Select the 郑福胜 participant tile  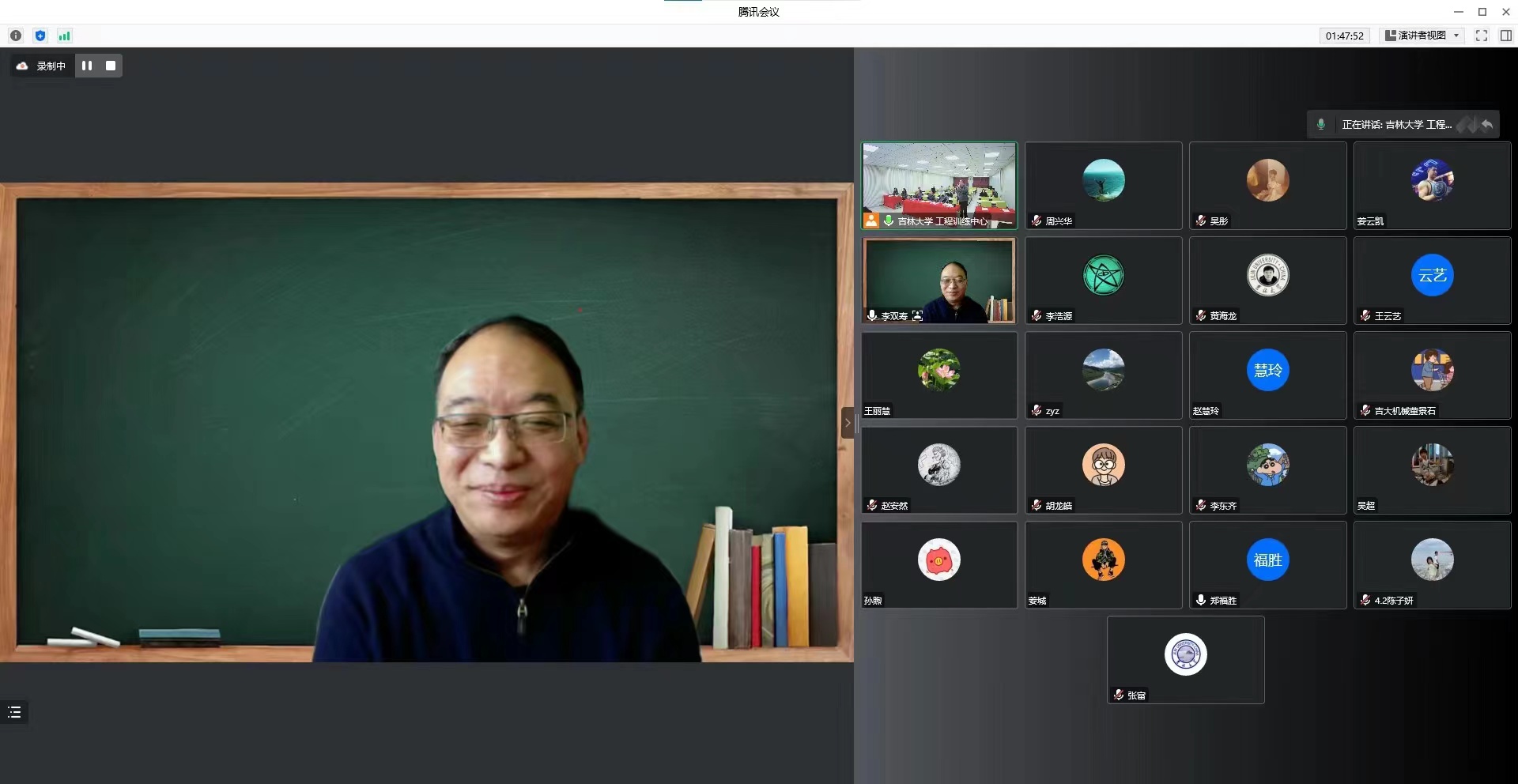tap(1267, 565)
